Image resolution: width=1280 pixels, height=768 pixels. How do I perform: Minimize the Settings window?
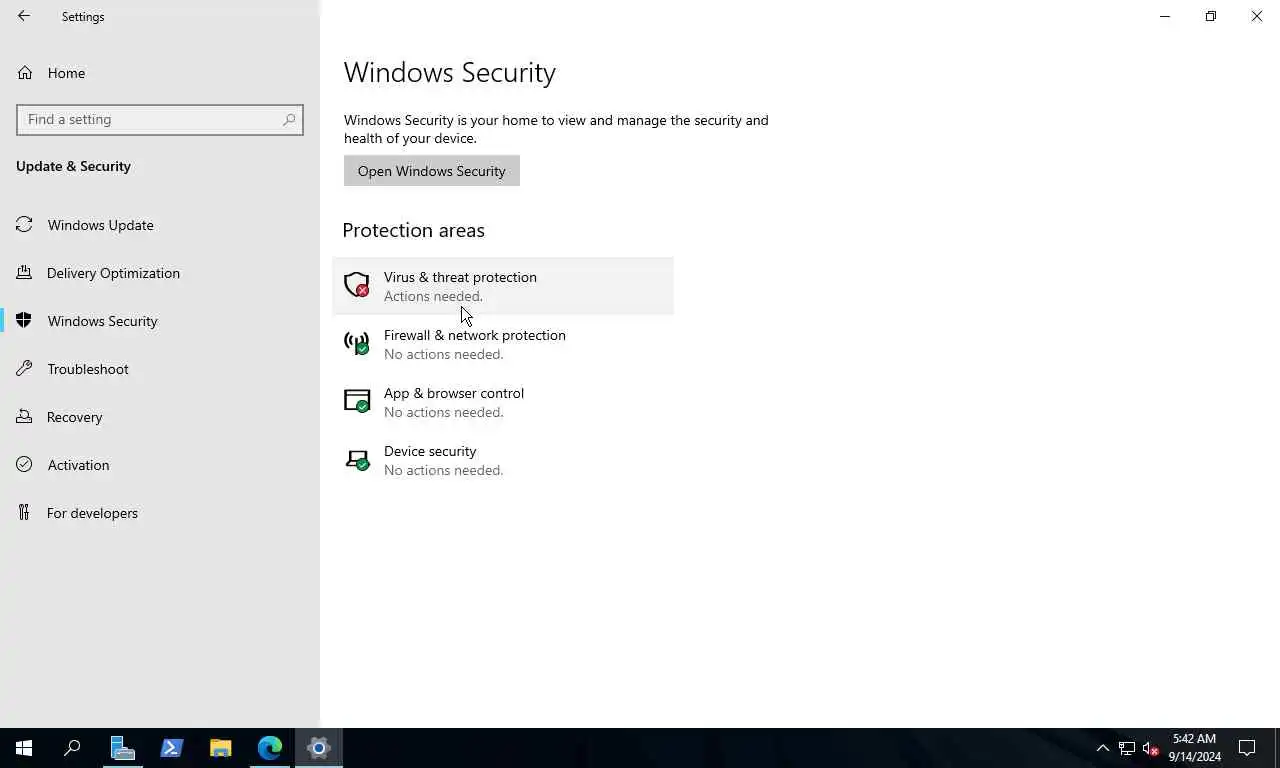pos(1165,16)
